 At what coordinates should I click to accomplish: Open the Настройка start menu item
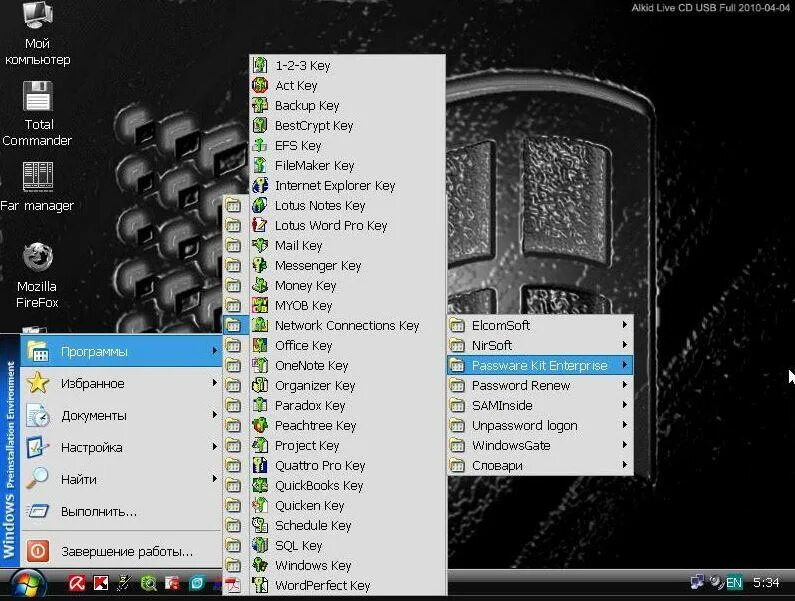point(121,447)
